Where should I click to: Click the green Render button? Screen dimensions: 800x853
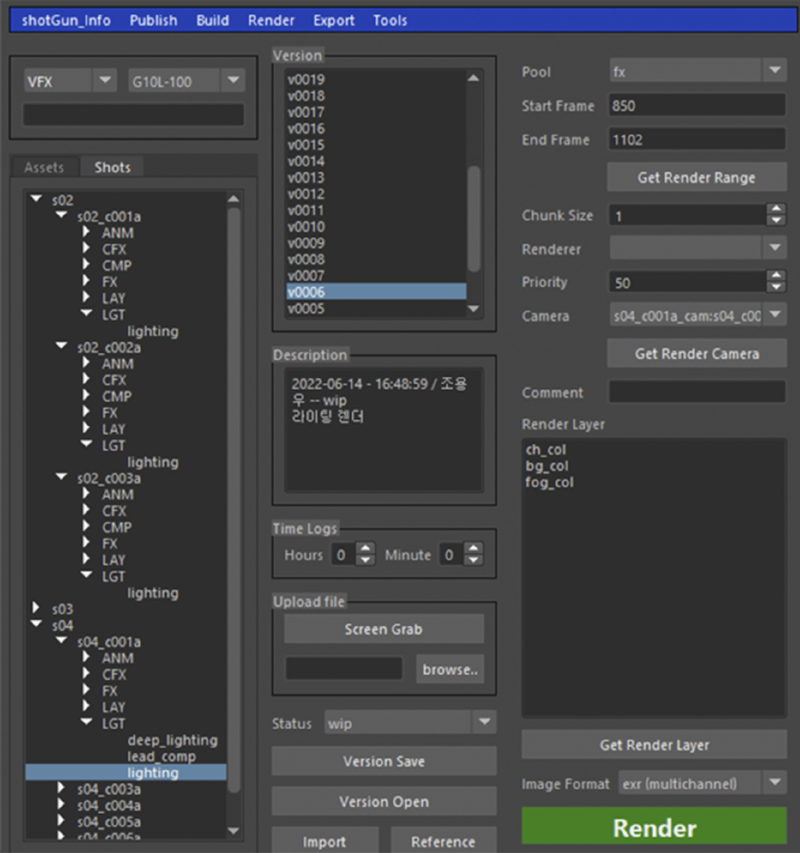point(654,828)
